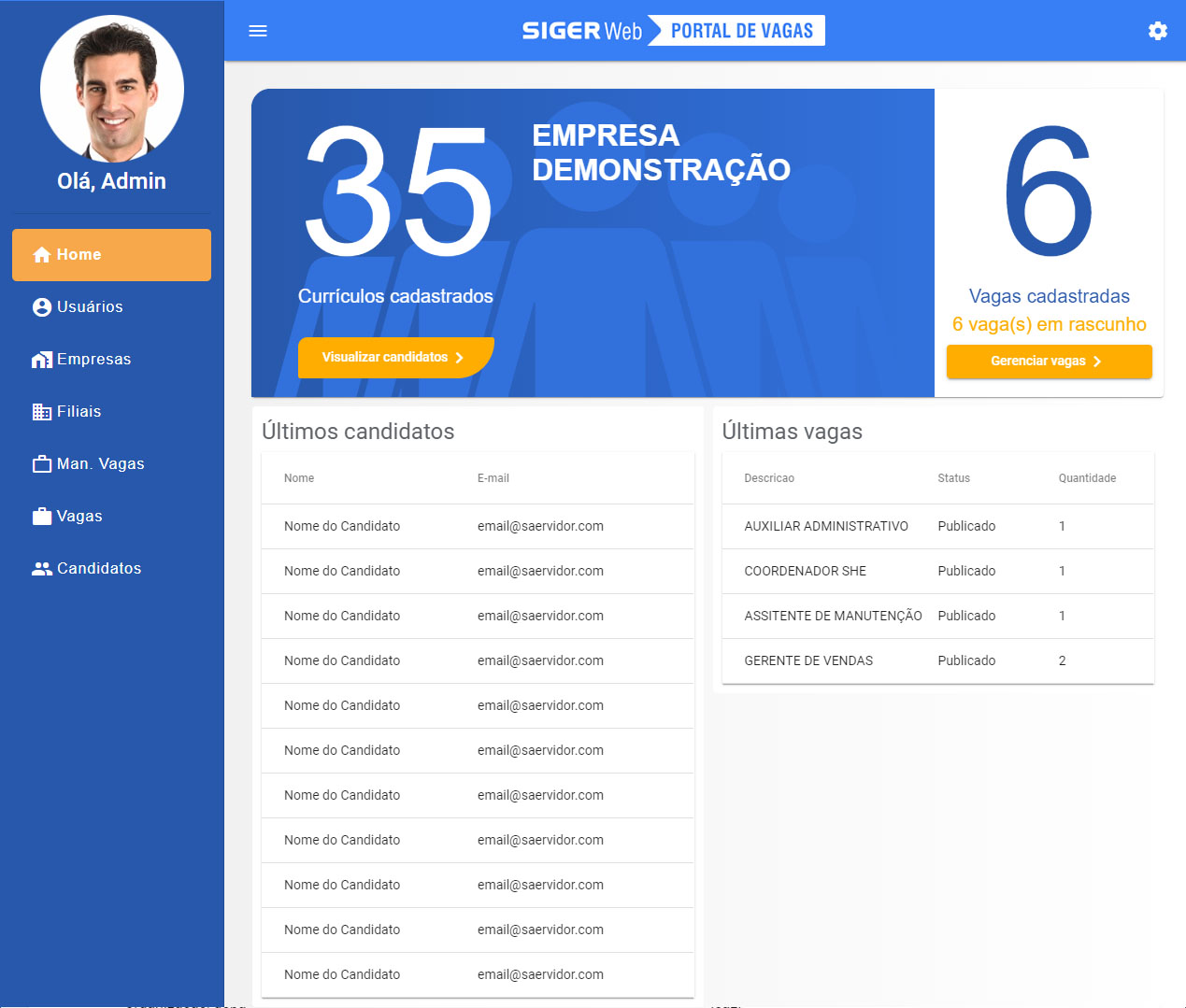This screenshot has height=1008, width=1186.
Task: Click the Man. Vagas briefcase outline icon
Action: [x=41, y=464]
